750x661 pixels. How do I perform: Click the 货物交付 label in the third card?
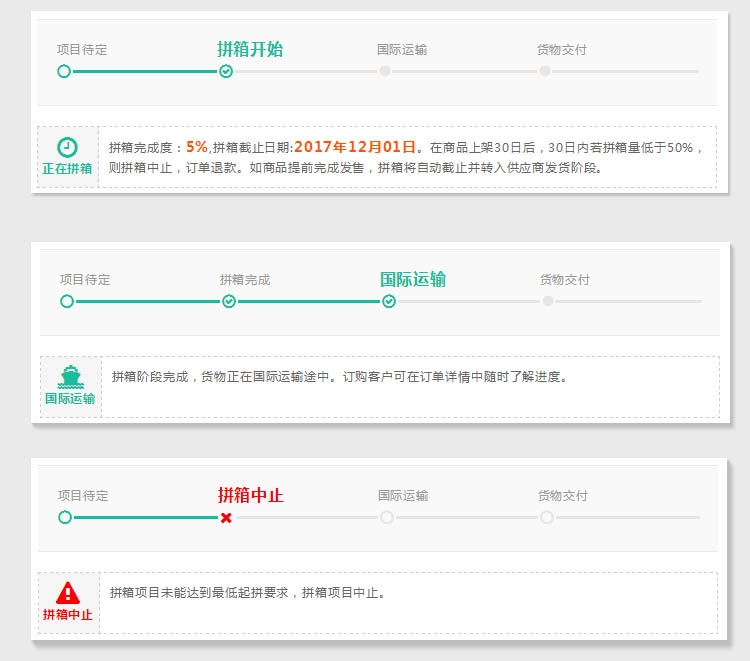563,496
